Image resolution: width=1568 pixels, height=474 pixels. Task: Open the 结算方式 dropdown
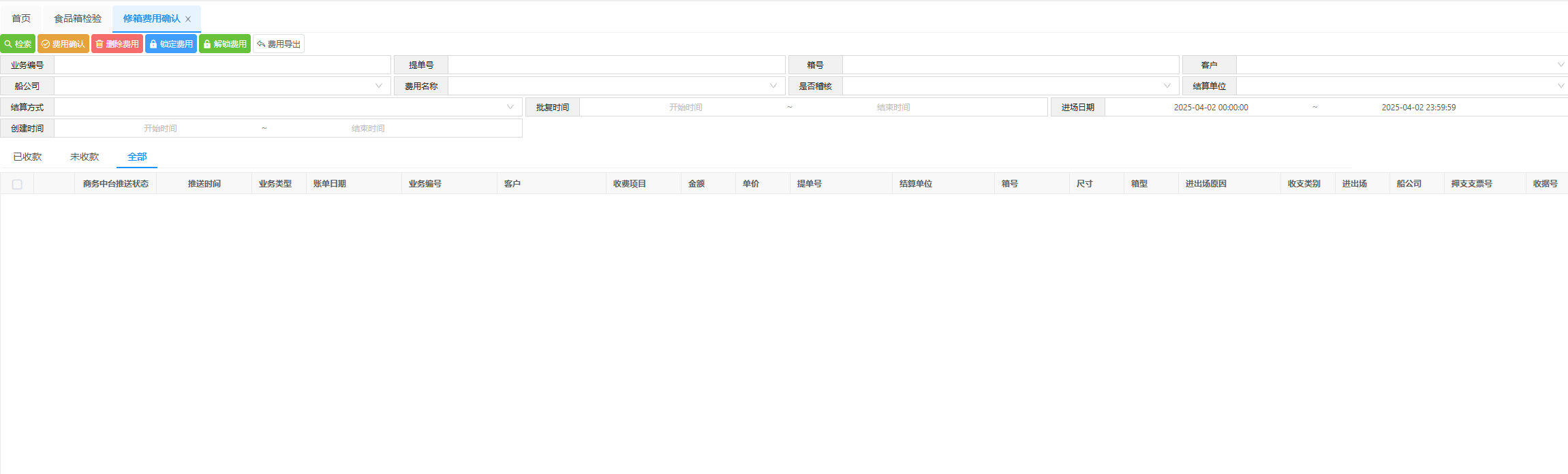(x=288, y=108)
